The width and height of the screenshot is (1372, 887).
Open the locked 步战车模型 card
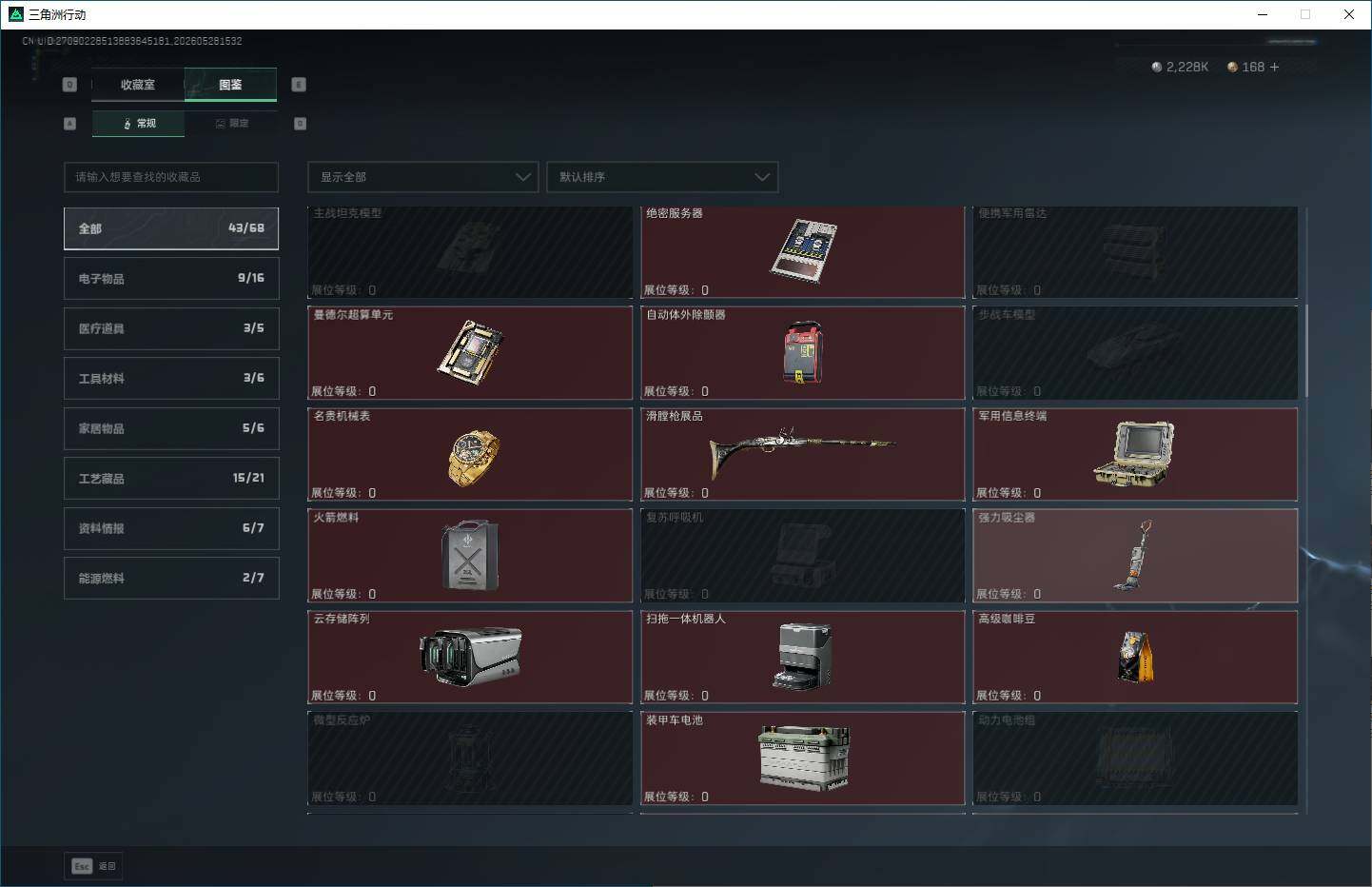(1135, 352)
